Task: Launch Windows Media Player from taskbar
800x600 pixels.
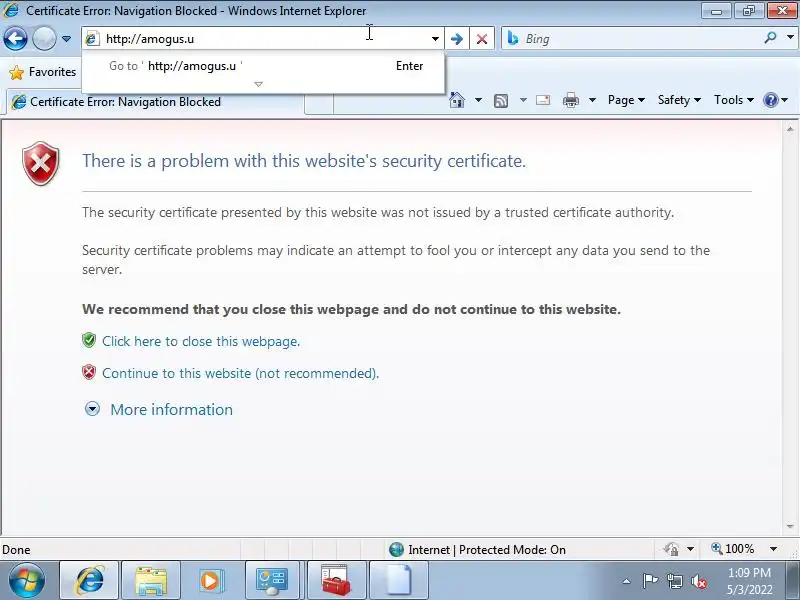Action: [x=210, y=581]
